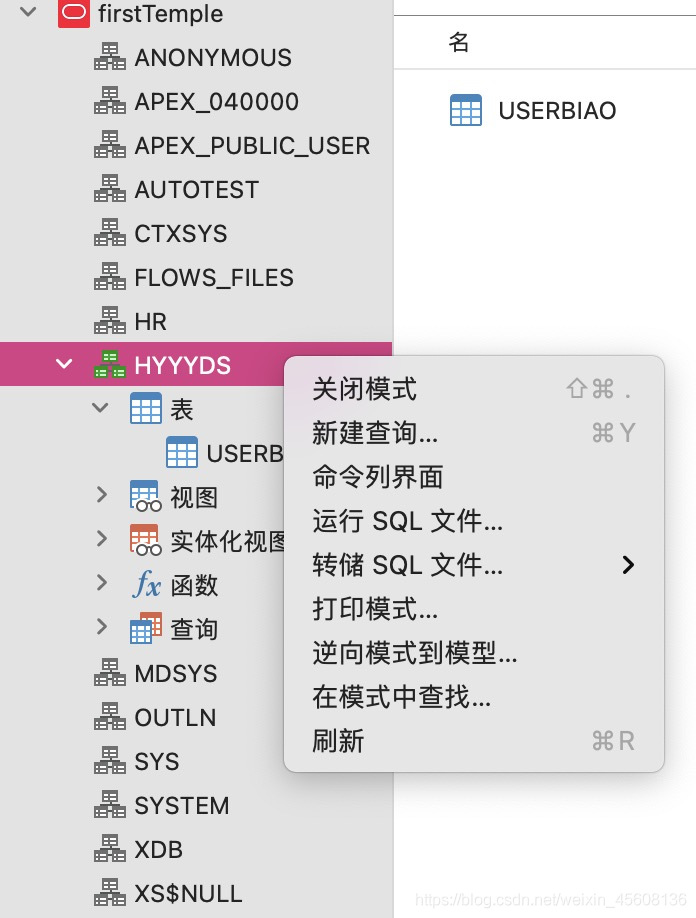Viewport: 696px width, 918px height.
Task: Choose 新建查询... from the context menu
Action: [x=375, y=433]
